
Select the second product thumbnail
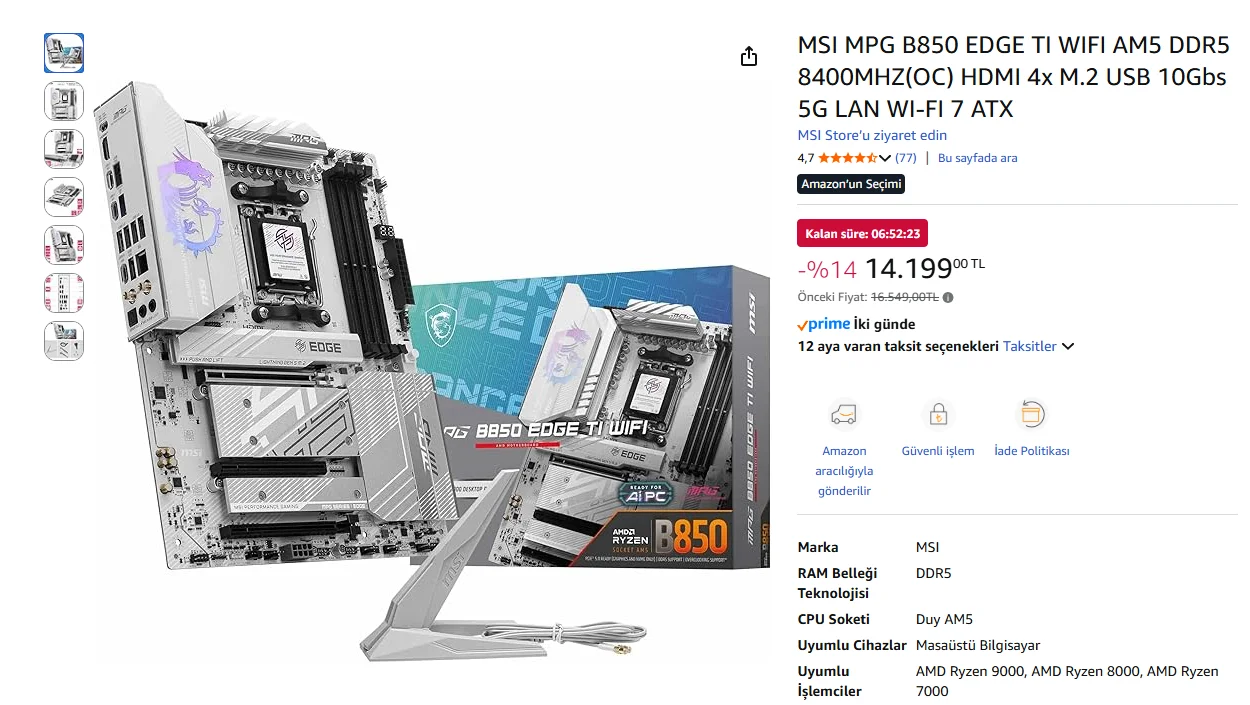coord(64,101)
